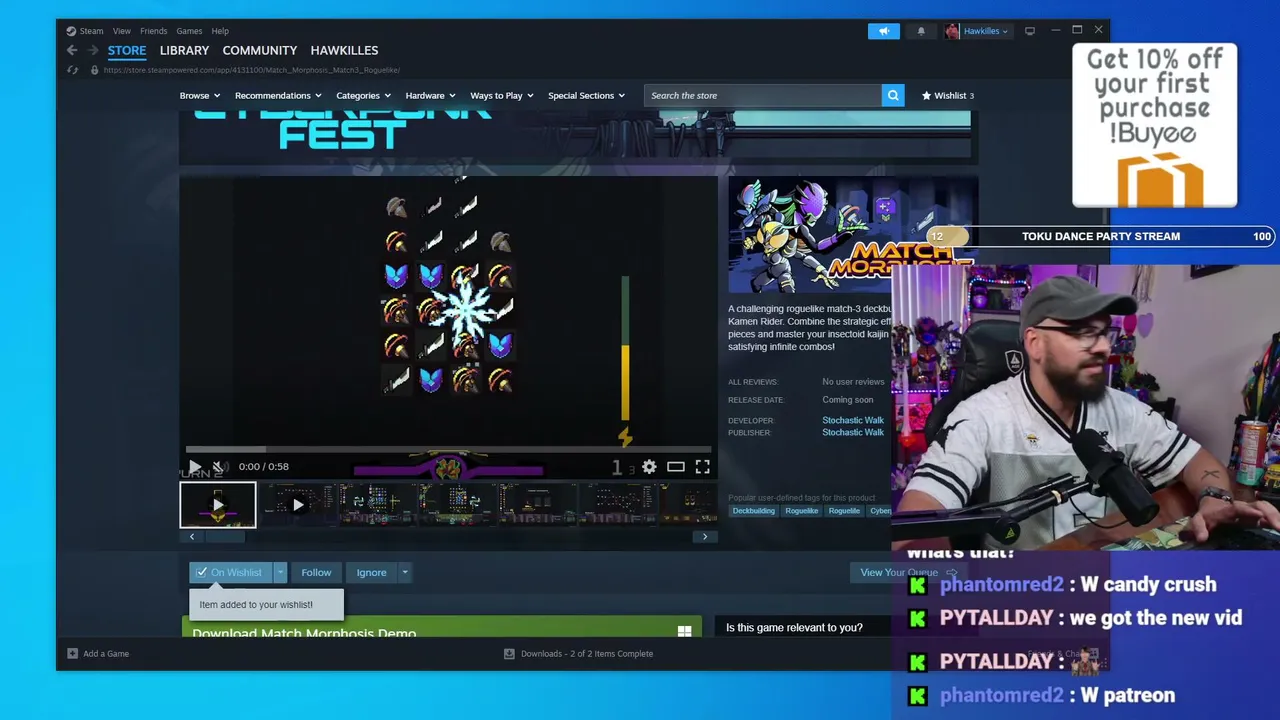Viewport: 1280px width, 720px height.
Task: Seek the trailer using the progress bar
Action: (x=448, y=449)
